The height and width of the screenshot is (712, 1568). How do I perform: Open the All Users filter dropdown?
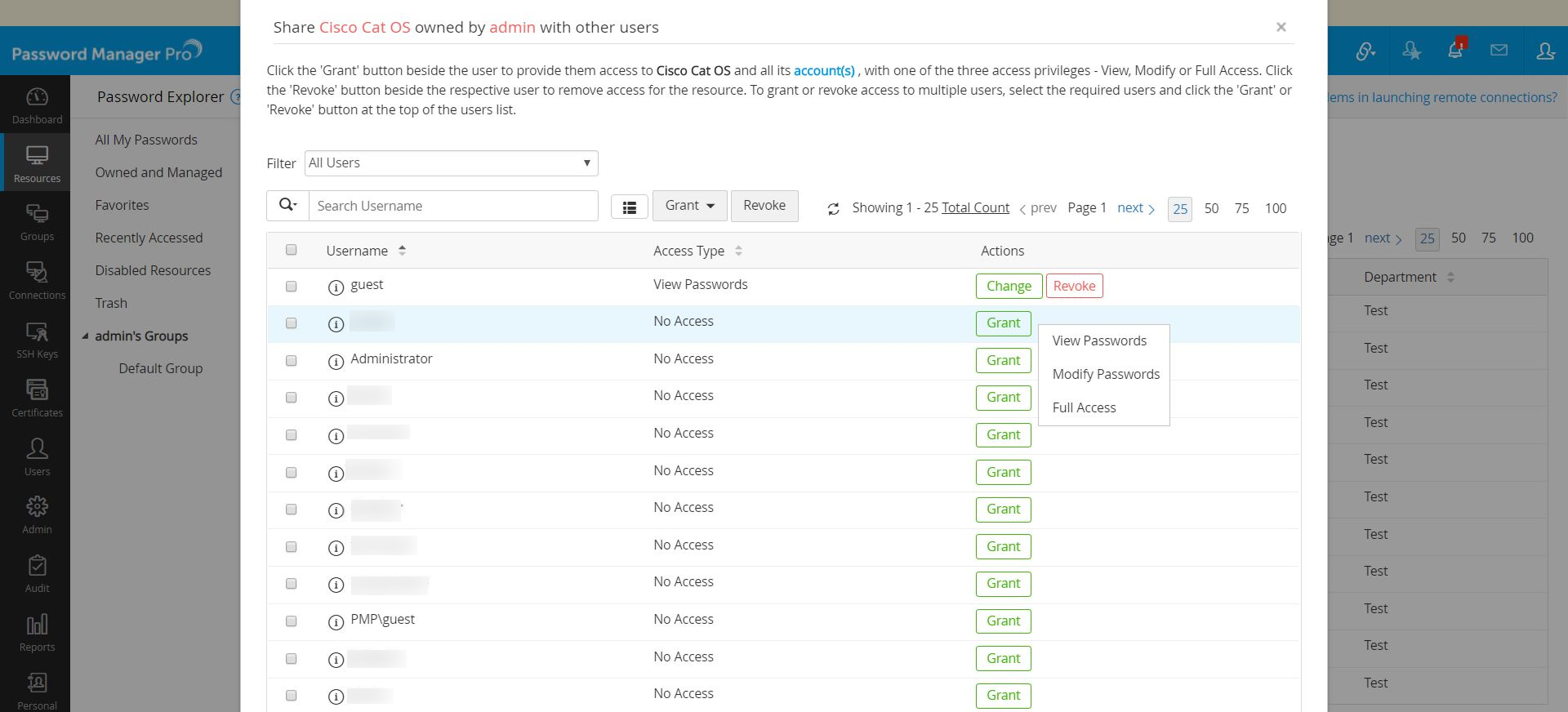(451, 163)
